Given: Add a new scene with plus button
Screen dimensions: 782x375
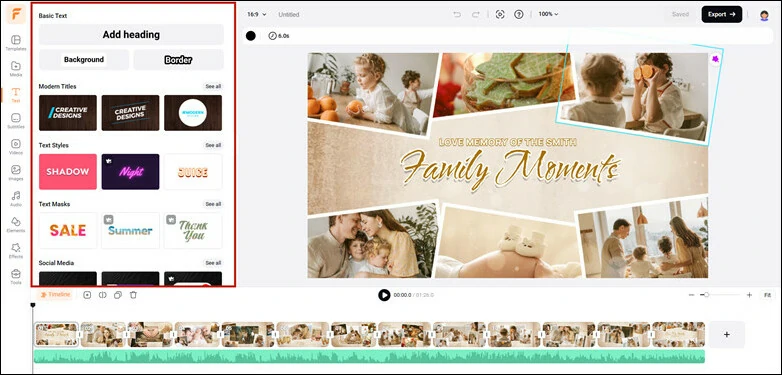Looking at the screenshot, I should (x=727, y=334).
